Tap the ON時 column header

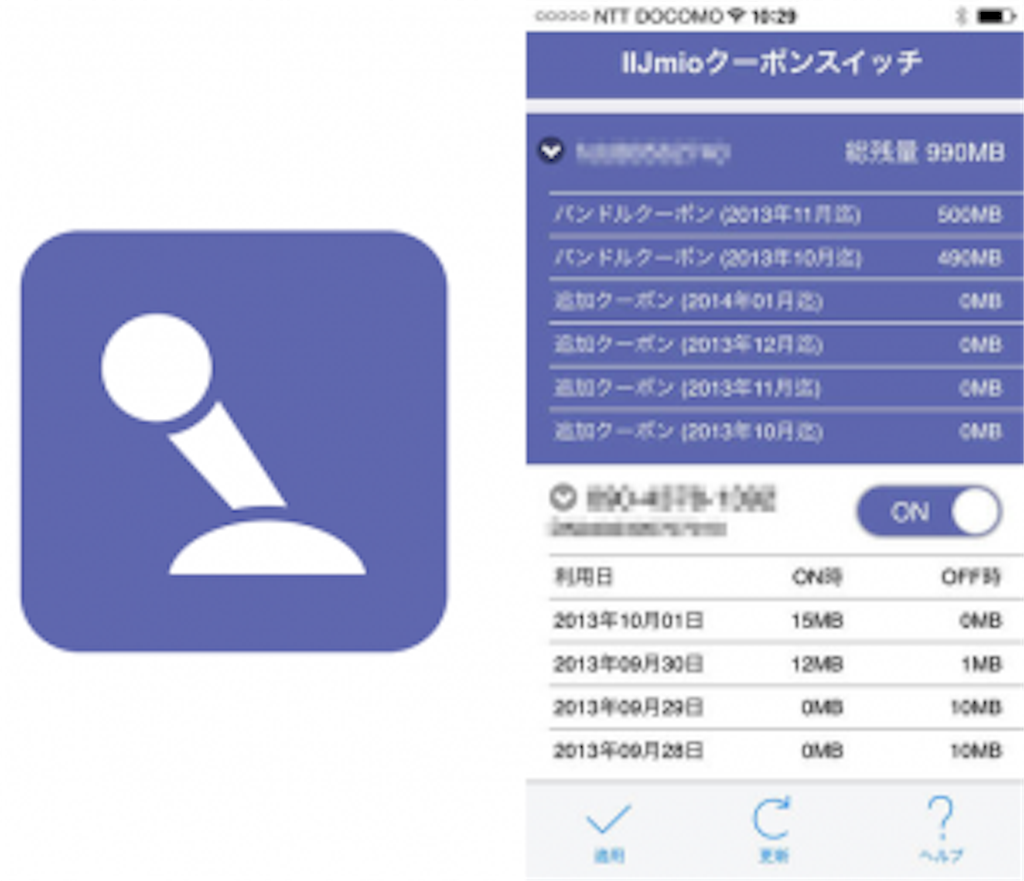point(817,577)
